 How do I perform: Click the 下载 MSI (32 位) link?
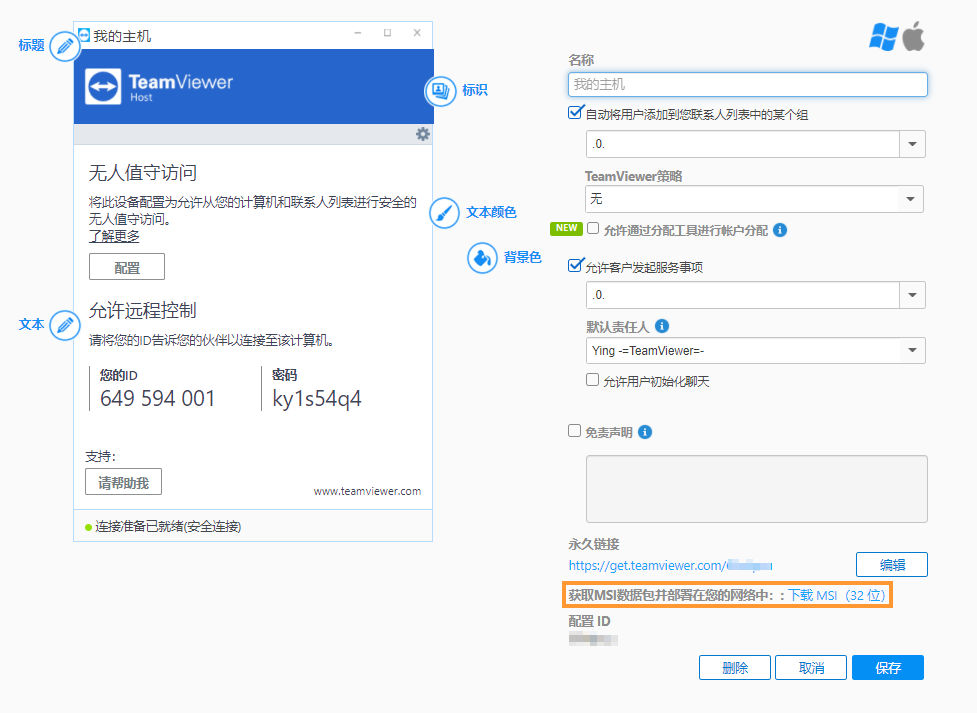point(836,595)
